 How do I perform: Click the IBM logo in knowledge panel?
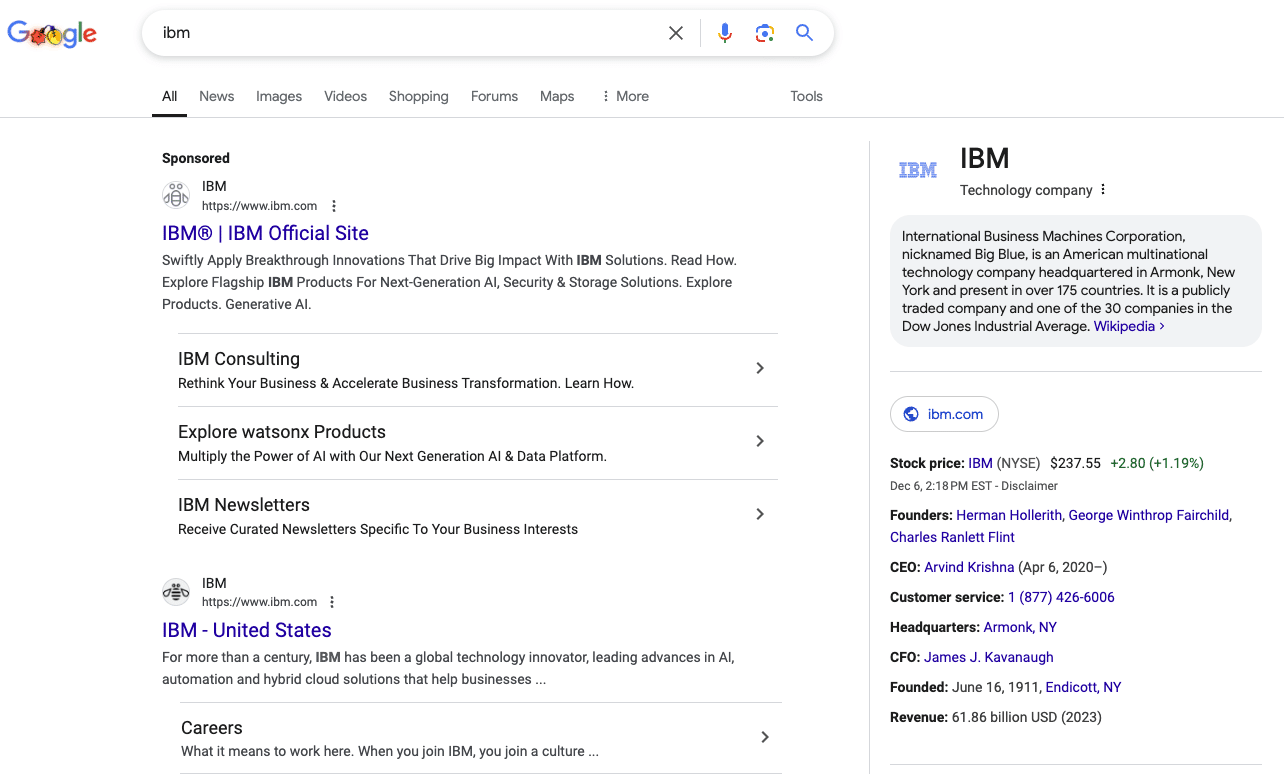[x=917, y=170]
